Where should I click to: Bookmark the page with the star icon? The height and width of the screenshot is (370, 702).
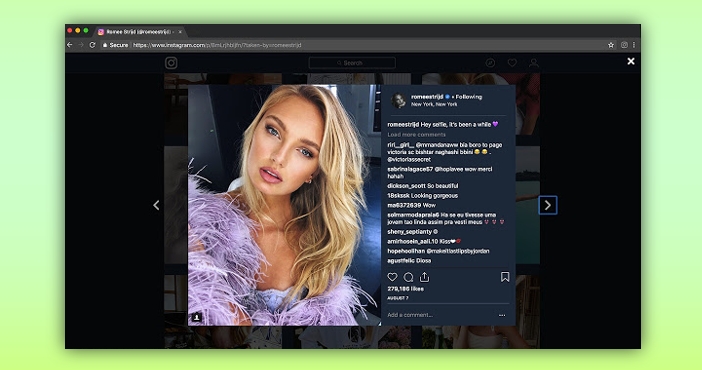611,45
